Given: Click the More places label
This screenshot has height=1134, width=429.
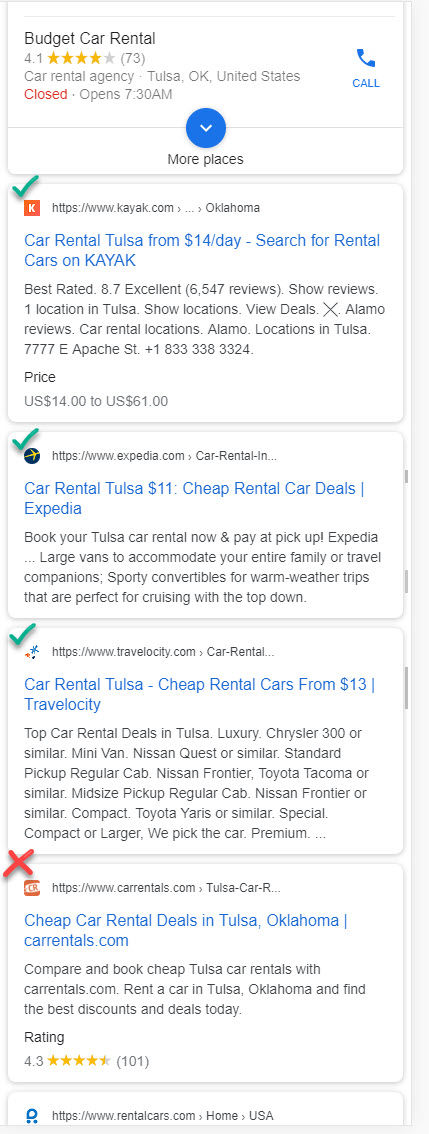Looking at the screenshot, I should pyautogui.click(x=205, y=159).
